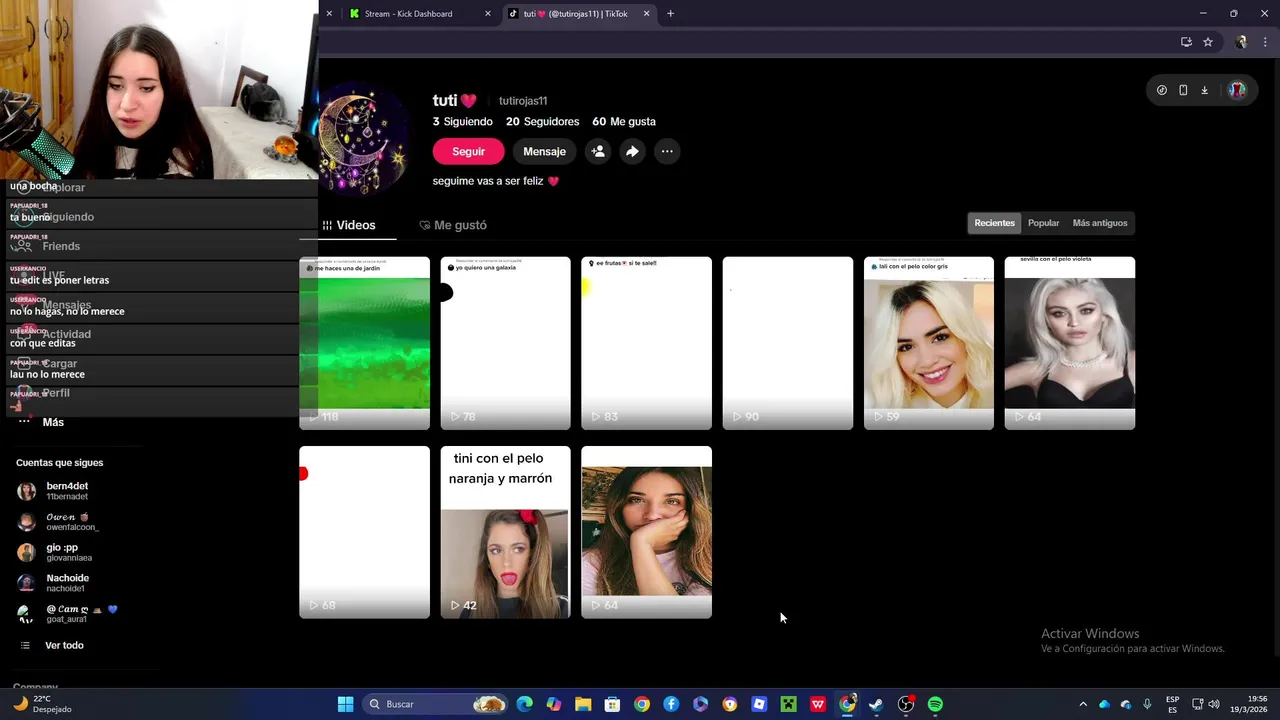
Task: Click the pink Seguir button
Action: tap(468, 151)
